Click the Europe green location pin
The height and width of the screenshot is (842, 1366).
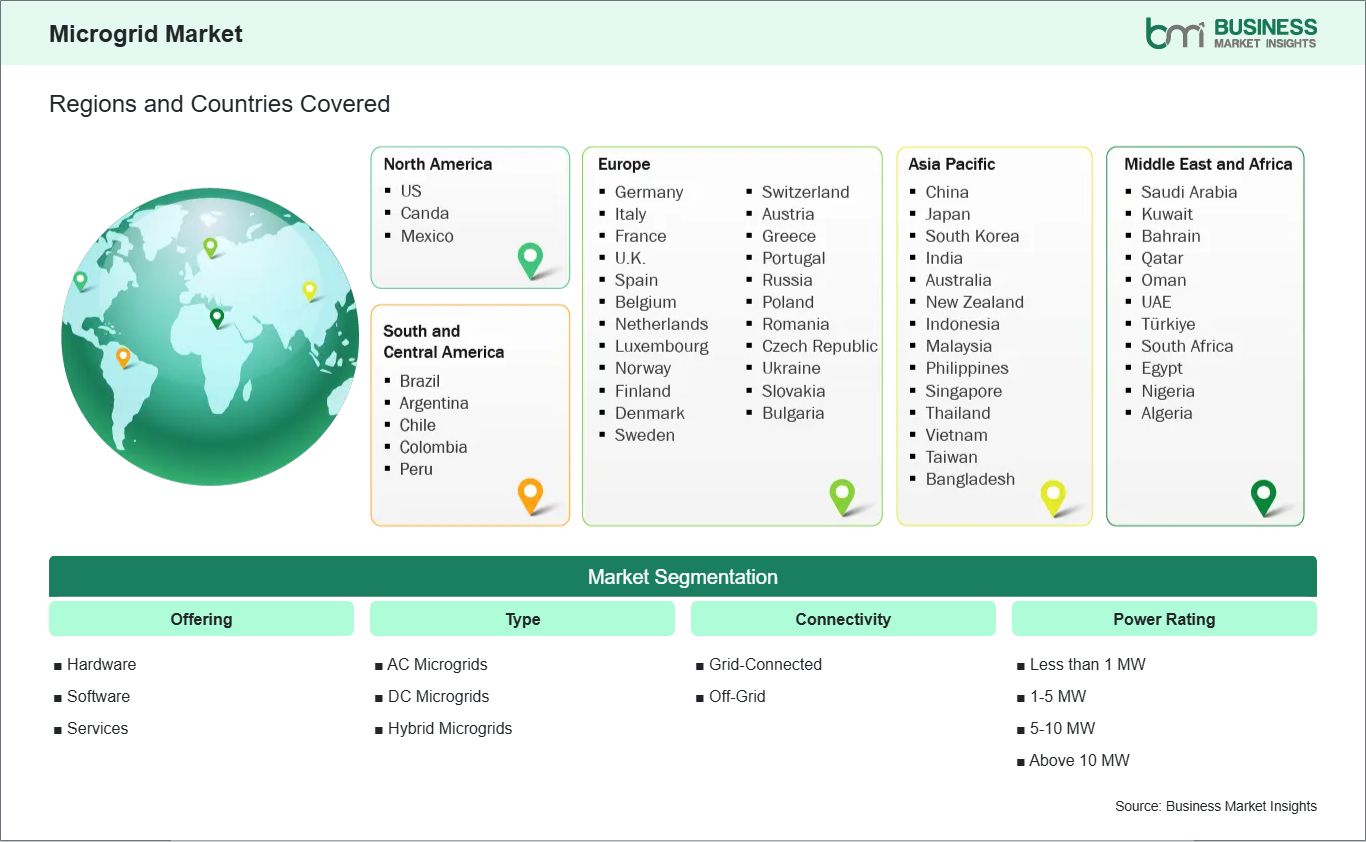pyautogui.click(x=843, y=495)
